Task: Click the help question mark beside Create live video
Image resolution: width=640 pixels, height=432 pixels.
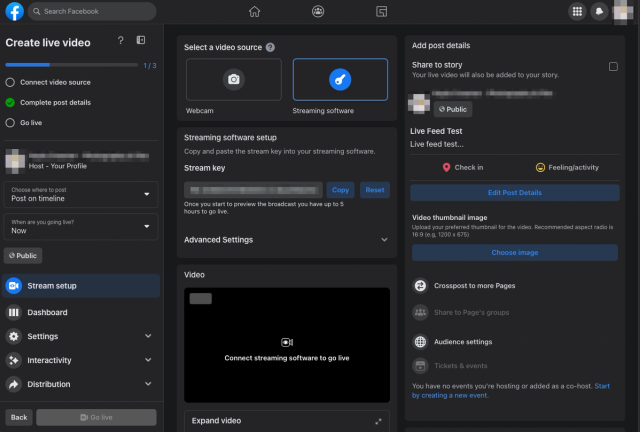Action: [x=120, y=40]
